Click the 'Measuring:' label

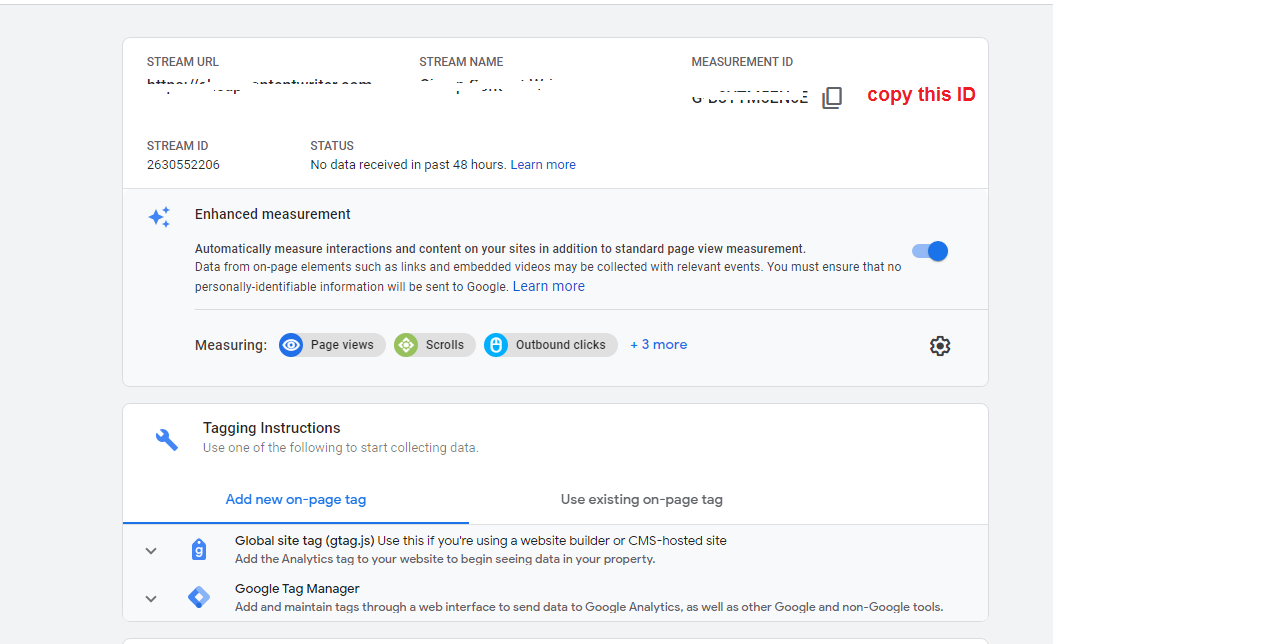click(x=231, y=345)
